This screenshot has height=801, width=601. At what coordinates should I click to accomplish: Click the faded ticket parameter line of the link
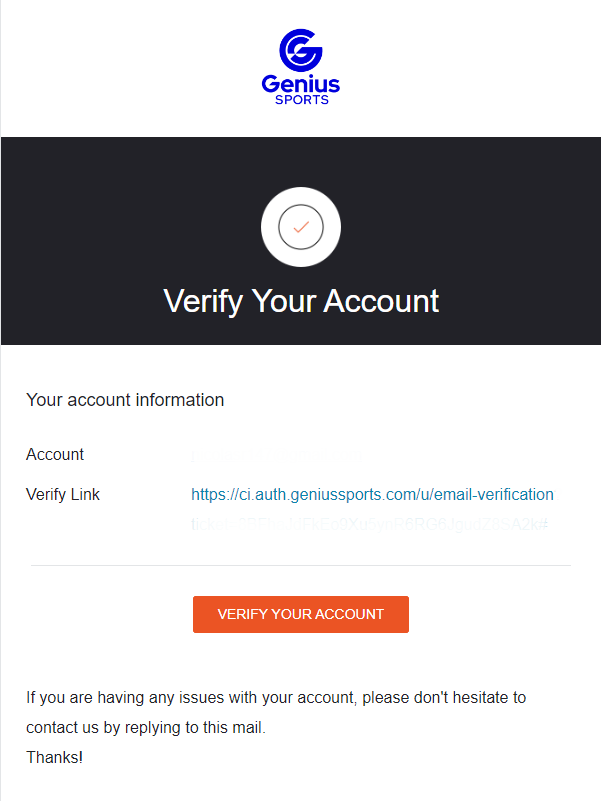coord(369,524)
